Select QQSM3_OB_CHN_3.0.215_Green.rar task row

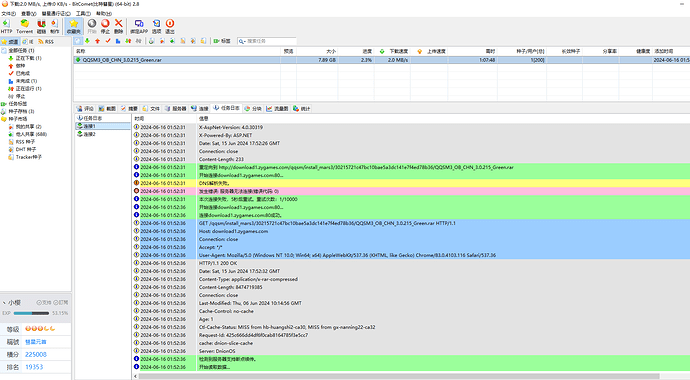(382, 60)
